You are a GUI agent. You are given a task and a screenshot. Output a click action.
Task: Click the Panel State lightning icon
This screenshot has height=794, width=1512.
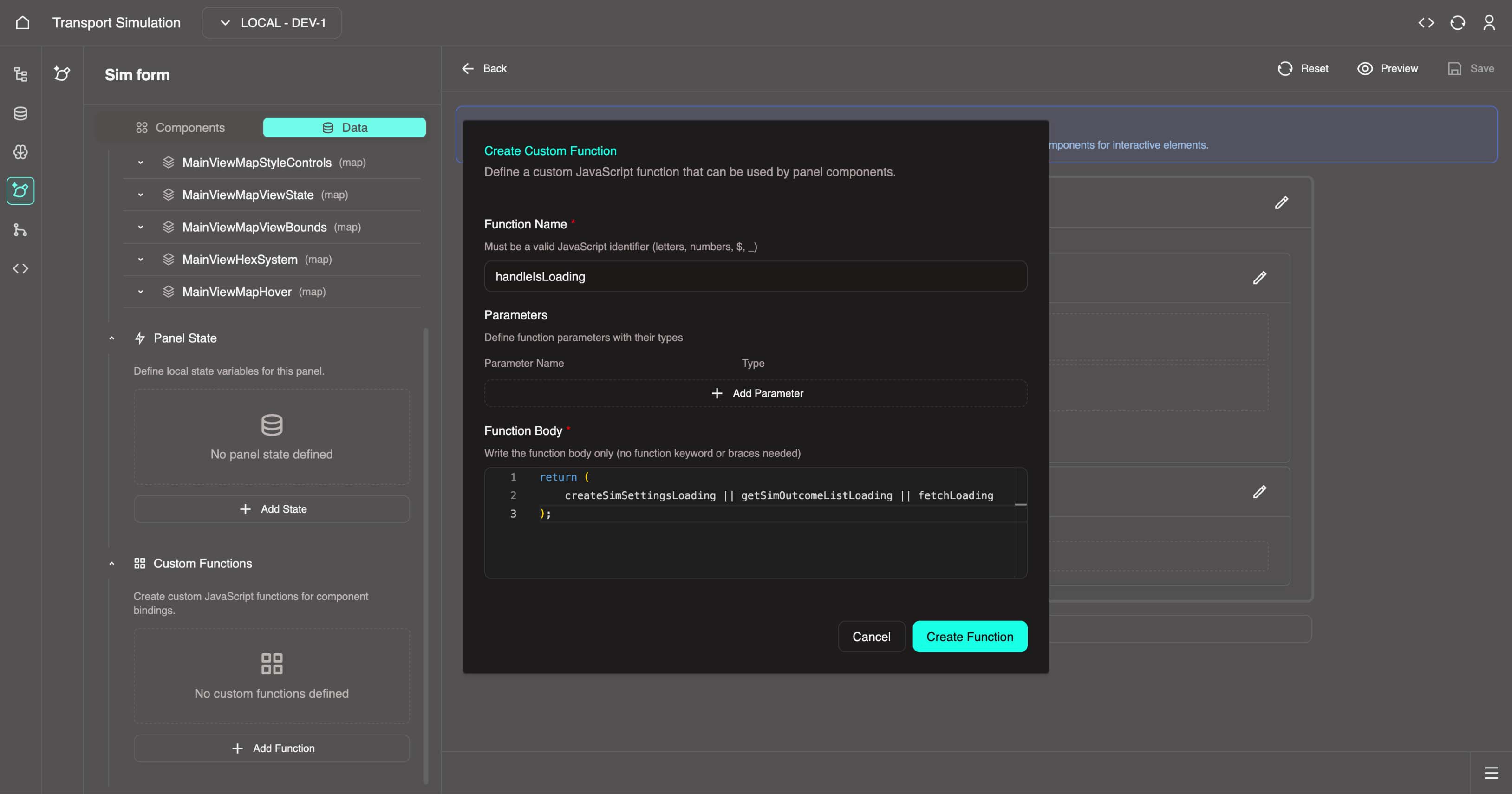(140, 338)
